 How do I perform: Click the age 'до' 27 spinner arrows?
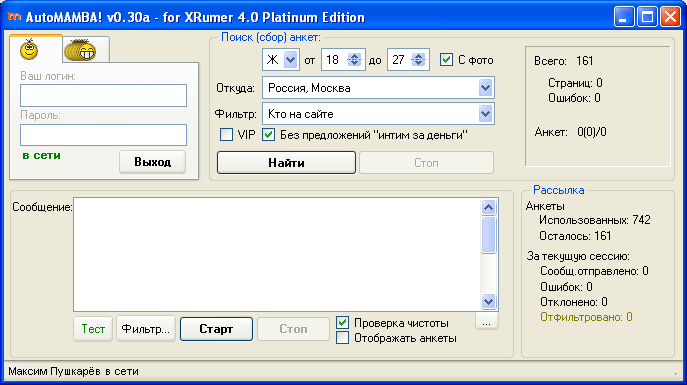(418, 60)
